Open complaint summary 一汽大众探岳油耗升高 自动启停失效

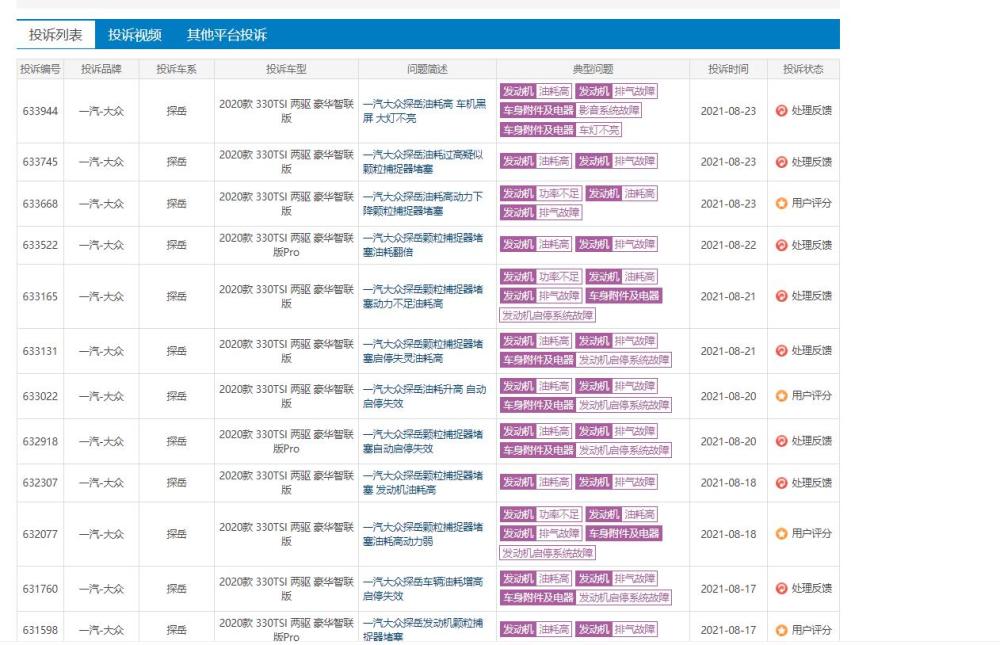(x=424, y=396)
